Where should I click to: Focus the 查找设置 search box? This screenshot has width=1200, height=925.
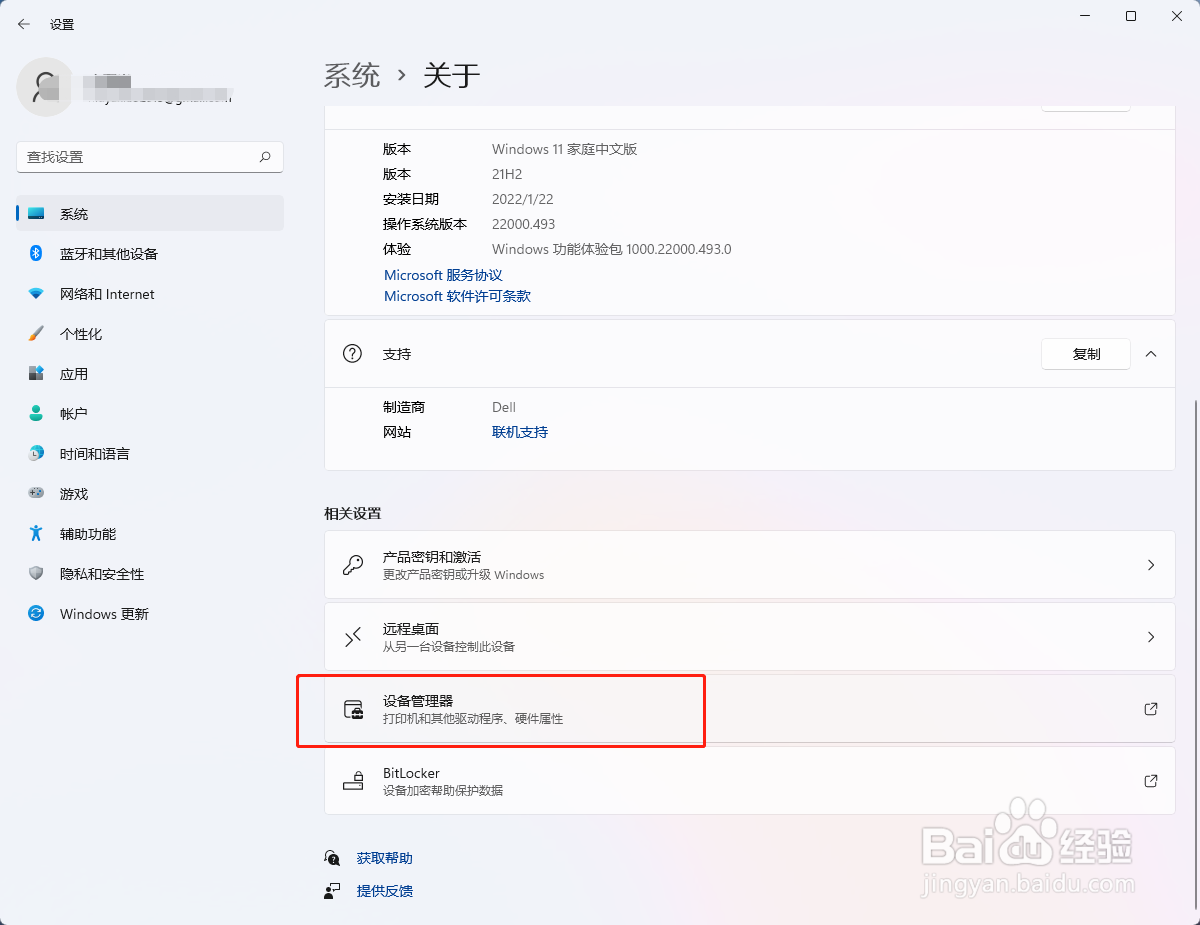point(150,157)
